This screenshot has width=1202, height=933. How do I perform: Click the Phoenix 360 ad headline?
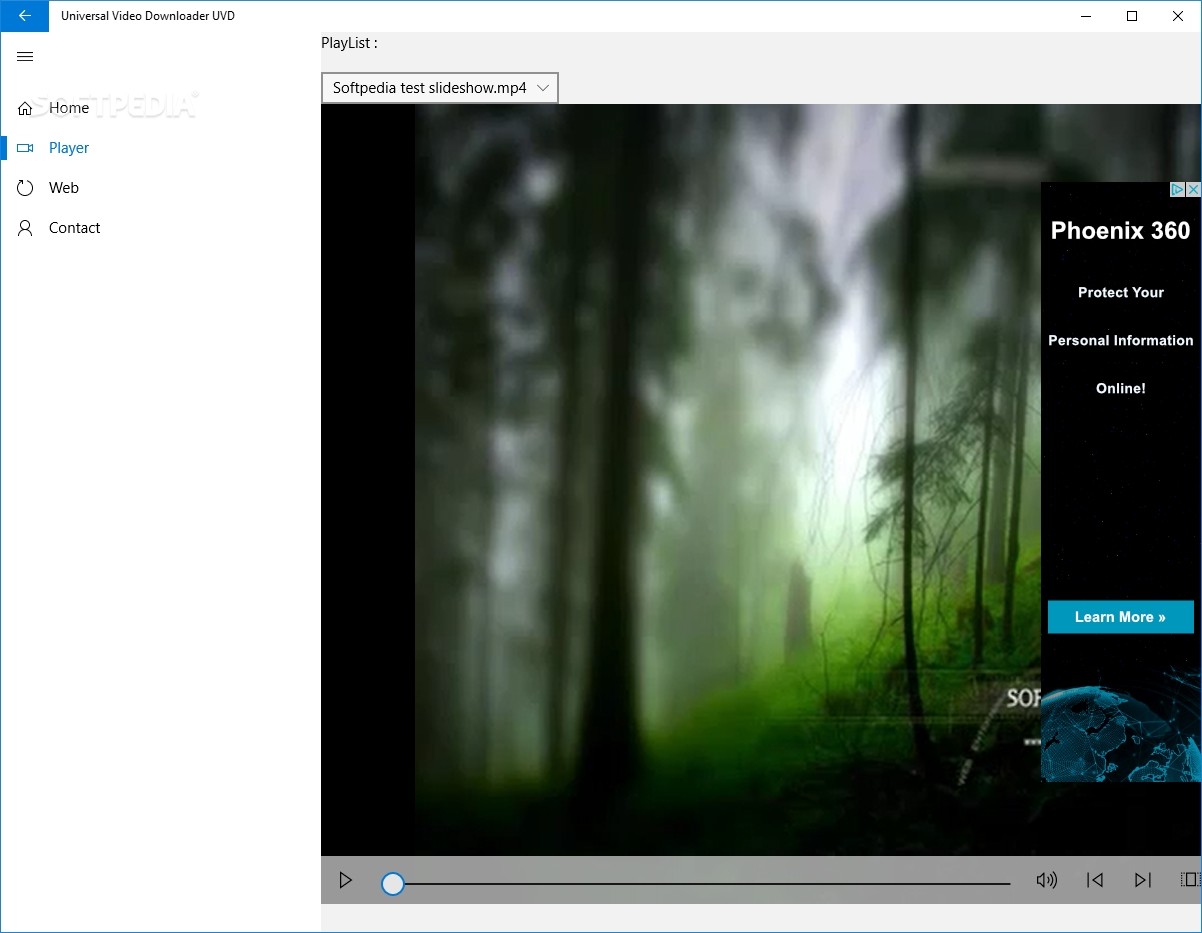point(1120,231)
